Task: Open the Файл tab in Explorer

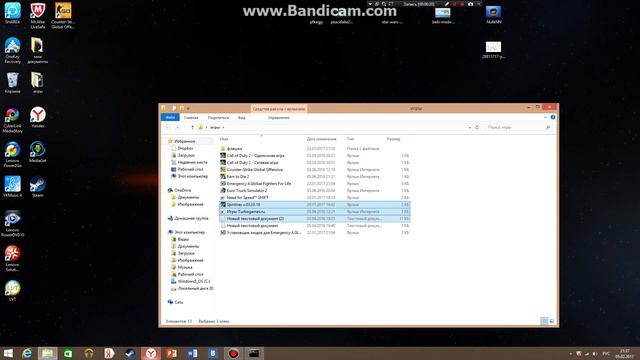Action: [170, 118]
